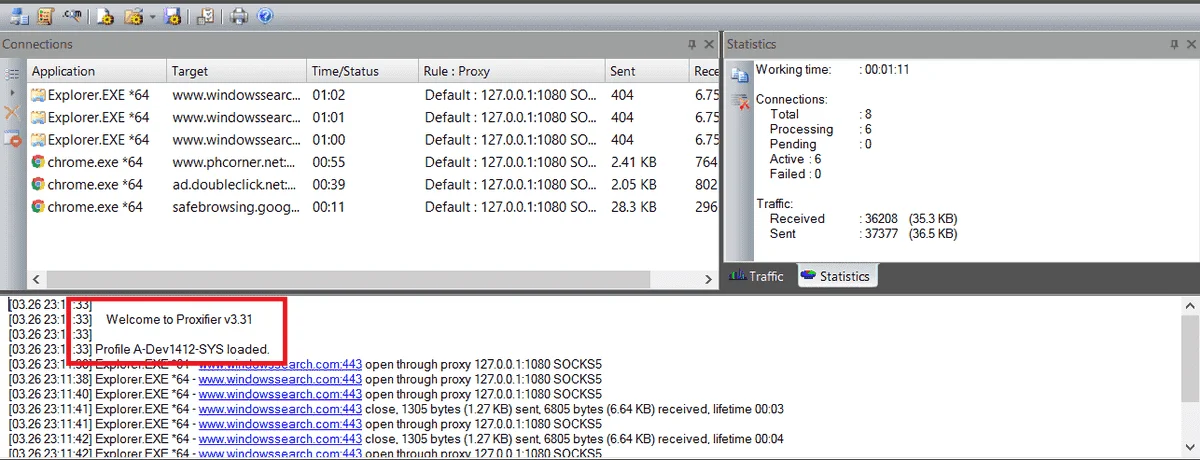Click the Open Profile folder icon

coord(133,16)
